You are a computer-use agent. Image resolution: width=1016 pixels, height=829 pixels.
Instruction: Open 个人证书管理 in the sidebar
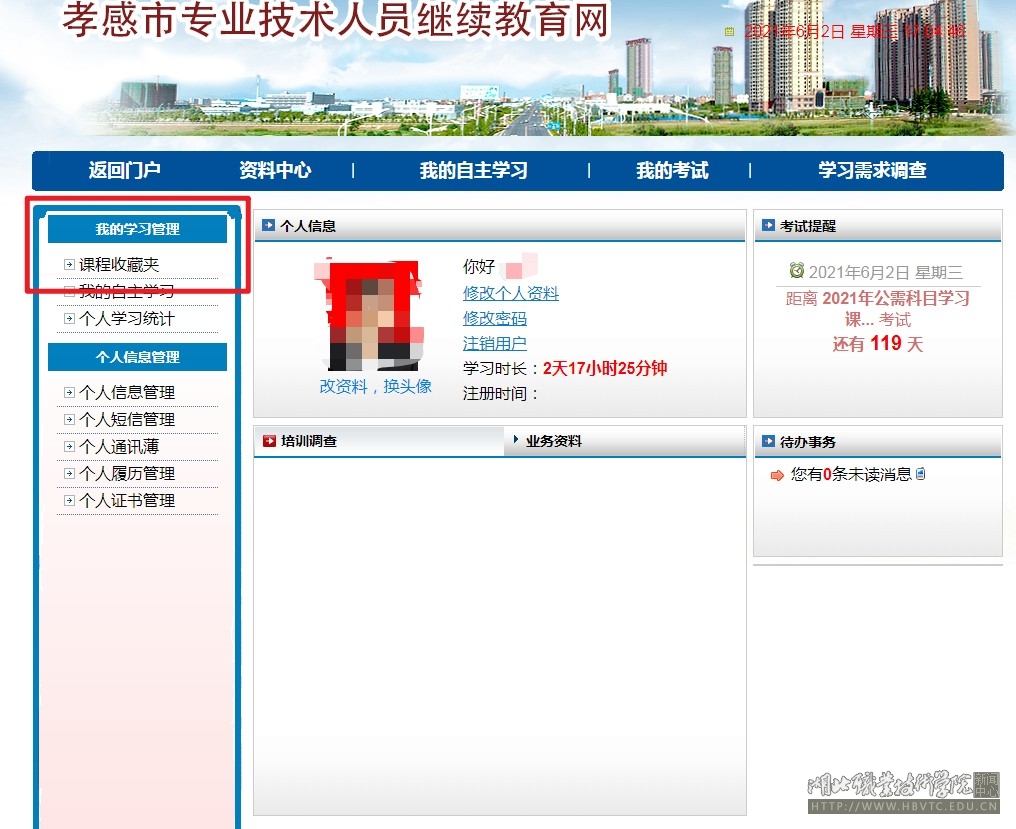126,501
